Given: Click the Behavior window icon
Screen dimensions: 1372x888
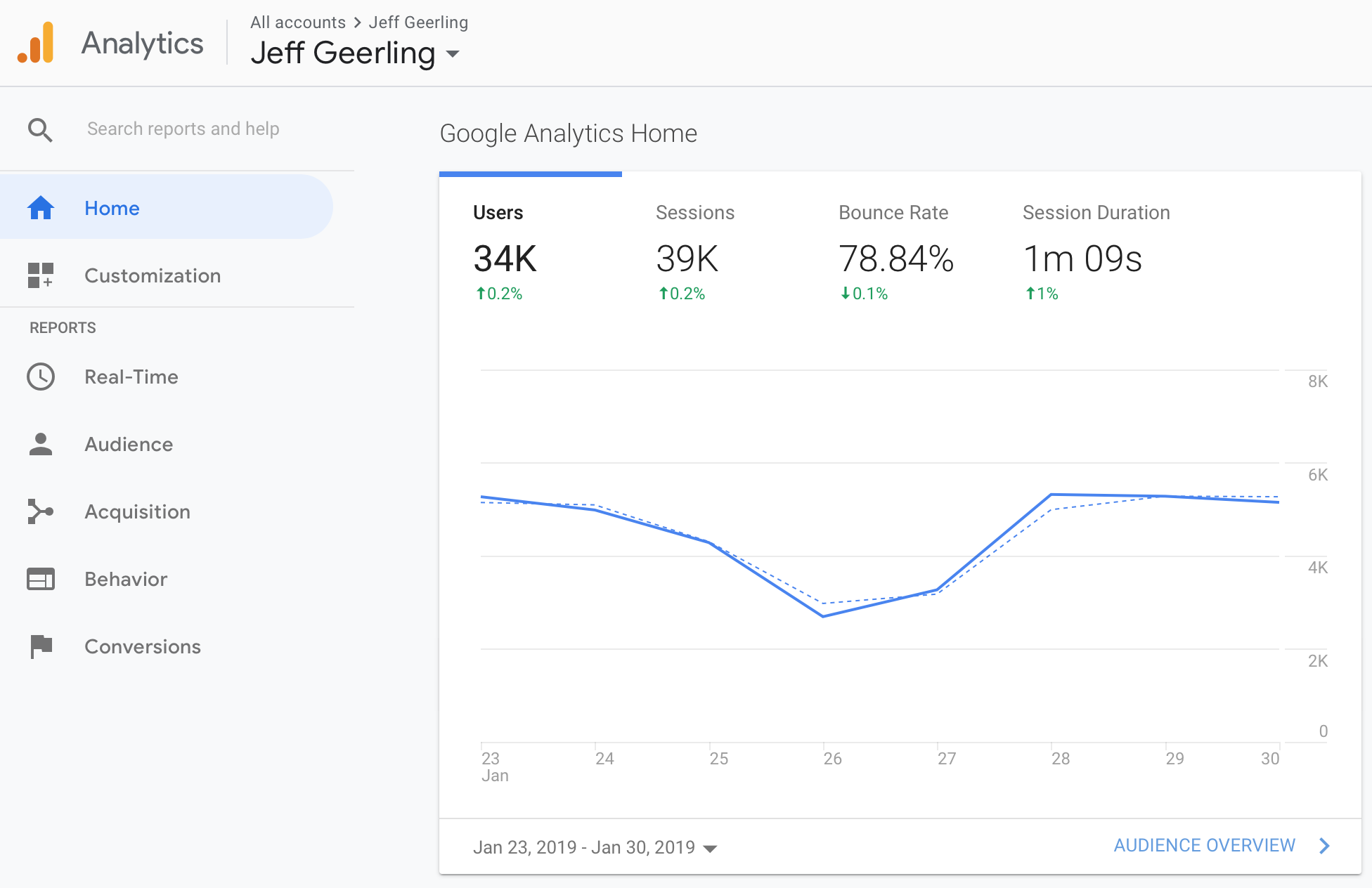Looking at the screenshot, I should pos(41,579).
